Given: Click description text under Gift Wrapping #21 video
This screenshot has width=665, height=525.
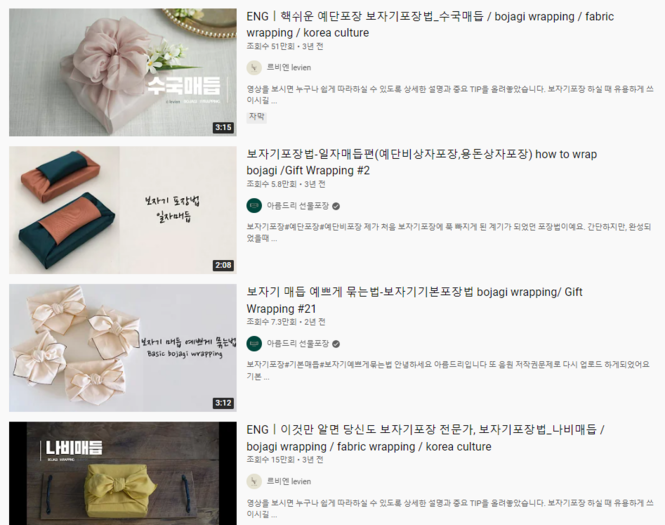Looking at the screenshot, I should tap(448, 370).
